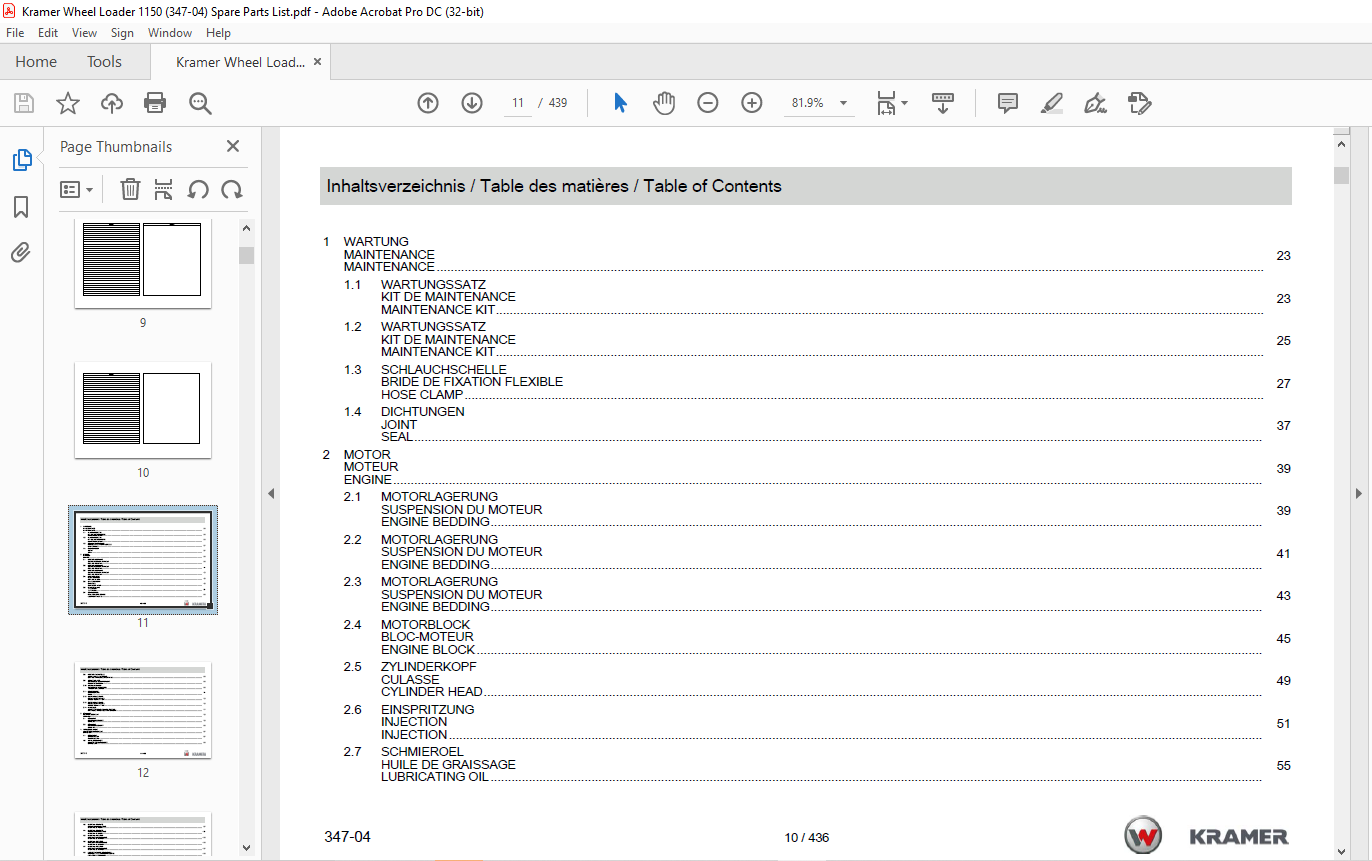Click the 2.7 SCHMIEROEL contents entry
1372x861 pixels.
[x=817, y=764]
